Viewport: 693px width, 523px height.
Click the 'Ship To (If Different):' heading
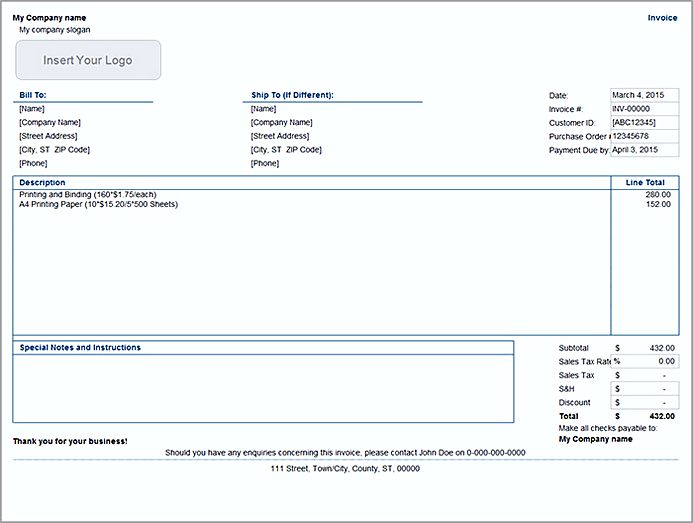tap(292, 95)
